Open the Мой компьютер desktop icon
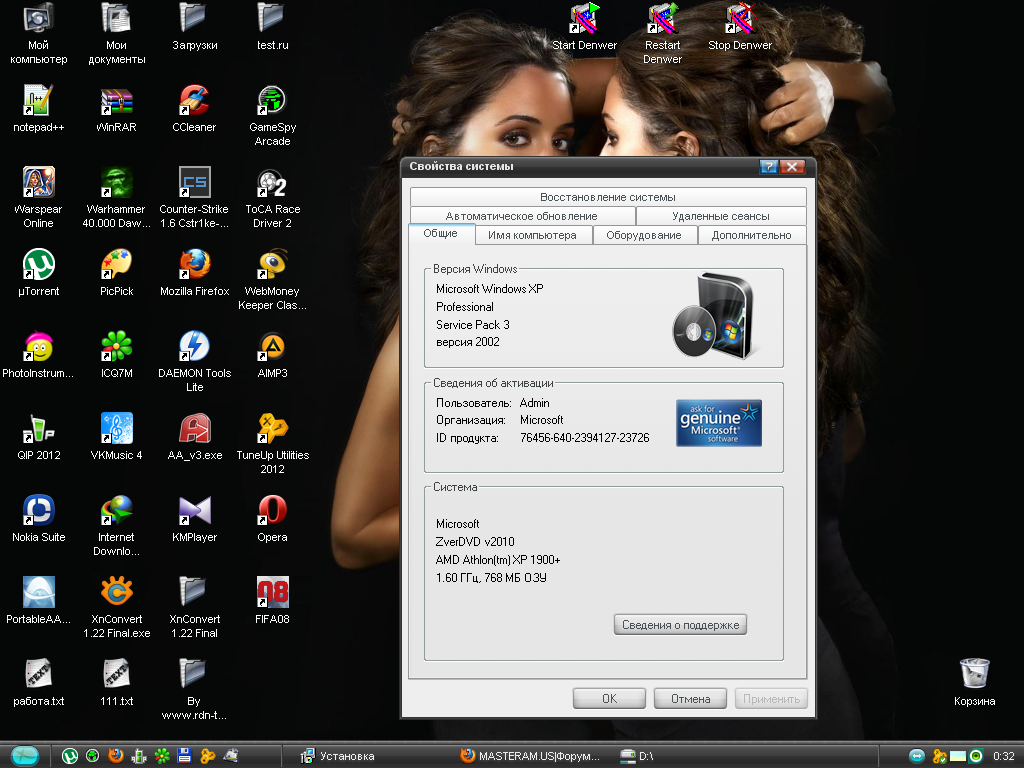This screenshot has height=768, width=1024. tap(39, 34)
